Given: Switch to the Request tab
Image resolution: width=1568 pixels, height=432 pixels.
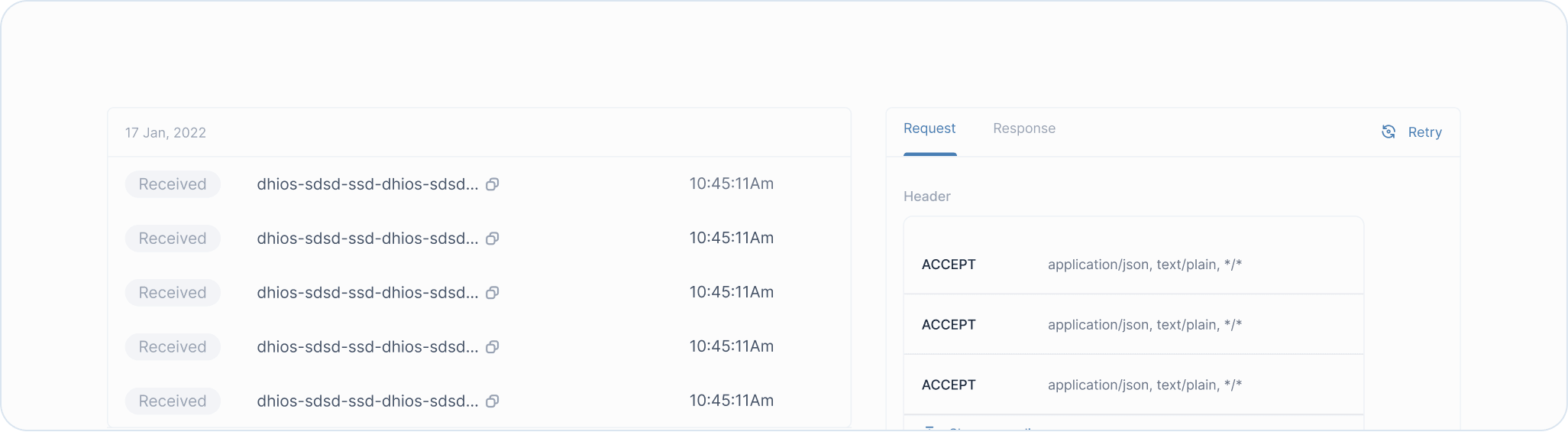Looking at the screenshot, I should 929,128.
